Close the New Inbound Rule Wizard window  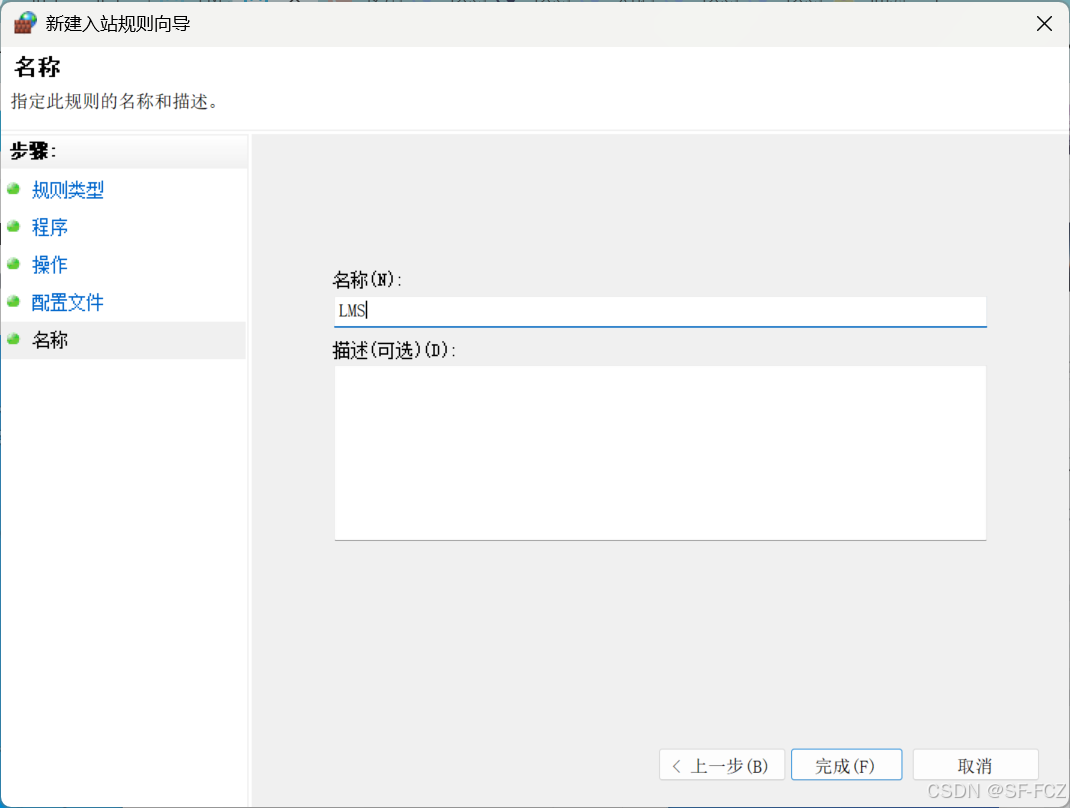tap(1043, 24)
